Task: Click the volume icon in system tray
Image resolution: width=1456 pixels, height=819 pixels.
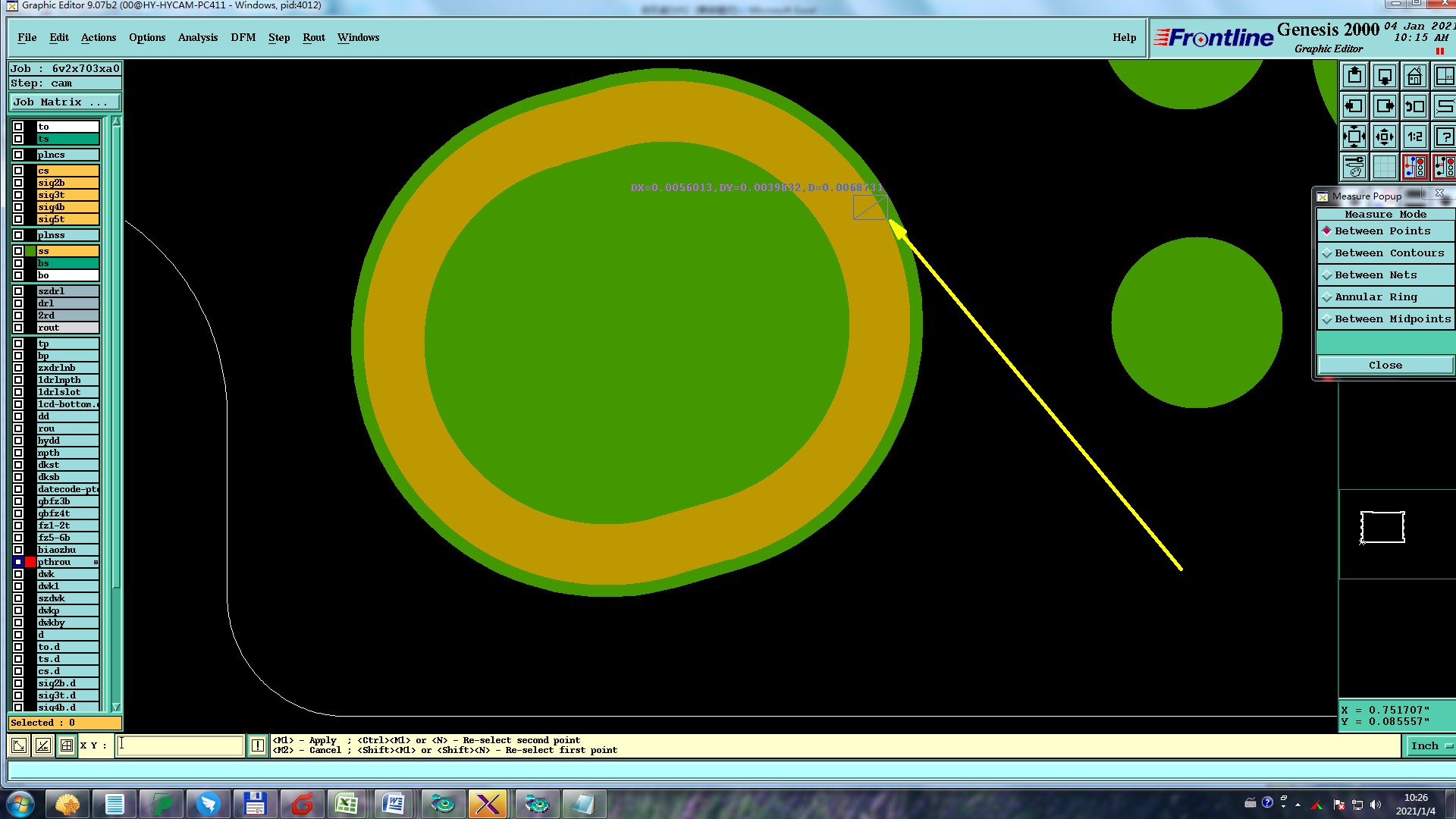Action: pyautogui.click(x=1376, y=805)
